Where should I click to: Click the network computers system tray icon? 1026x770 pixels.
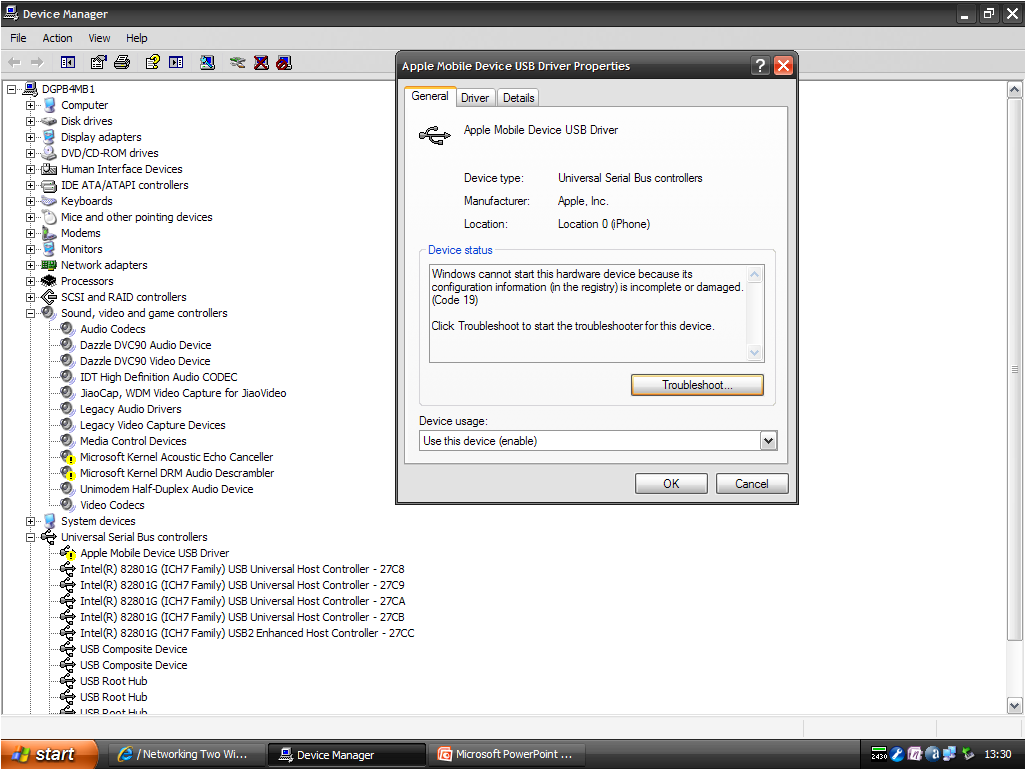[949, 754]
